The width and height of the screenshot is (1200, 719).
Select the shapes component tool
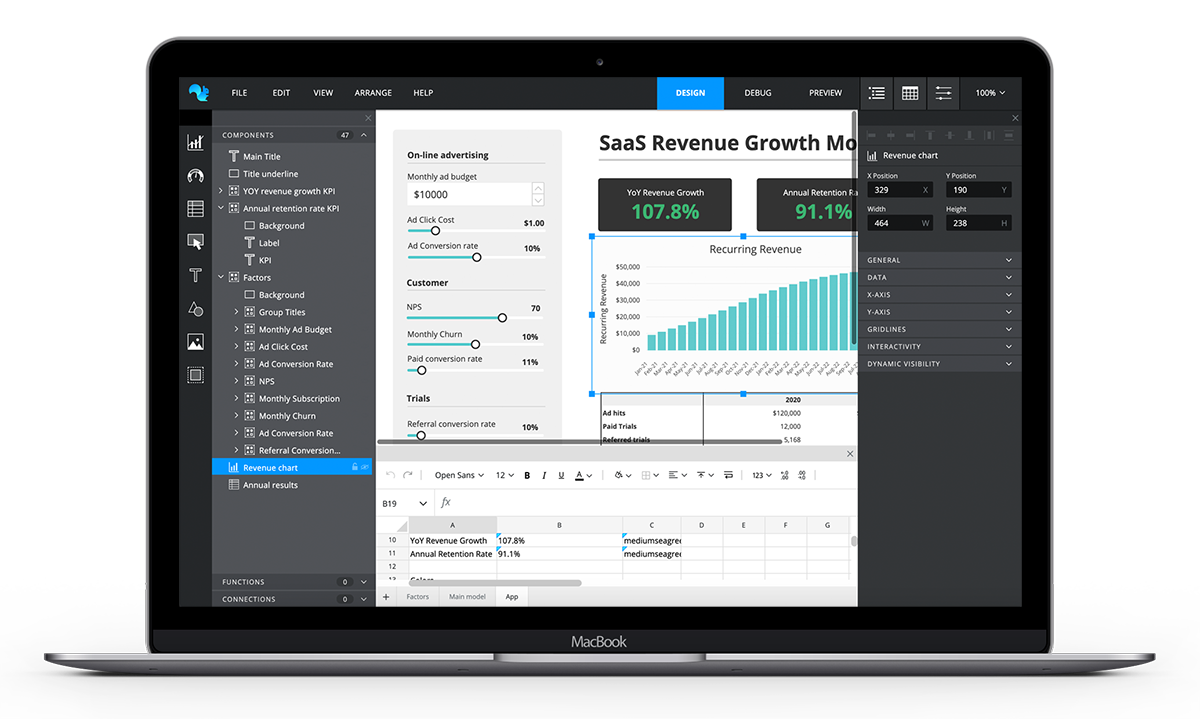196,309
